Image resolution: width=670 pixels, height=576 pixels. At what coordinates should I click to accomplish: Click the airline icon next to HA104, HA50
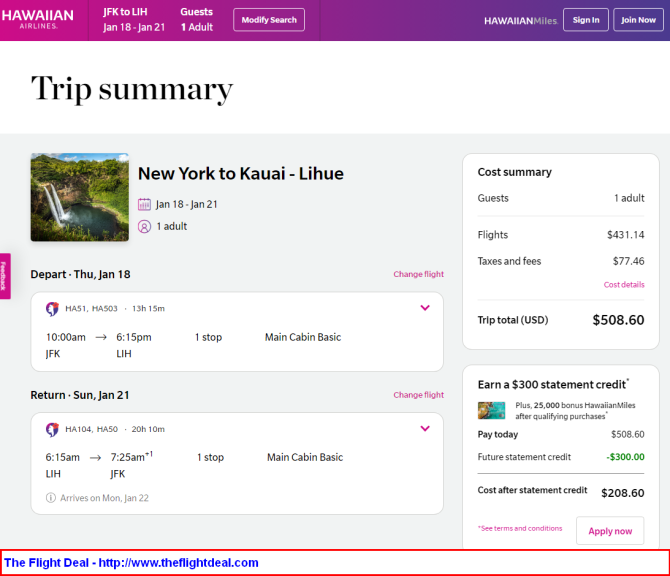point(52,429)
